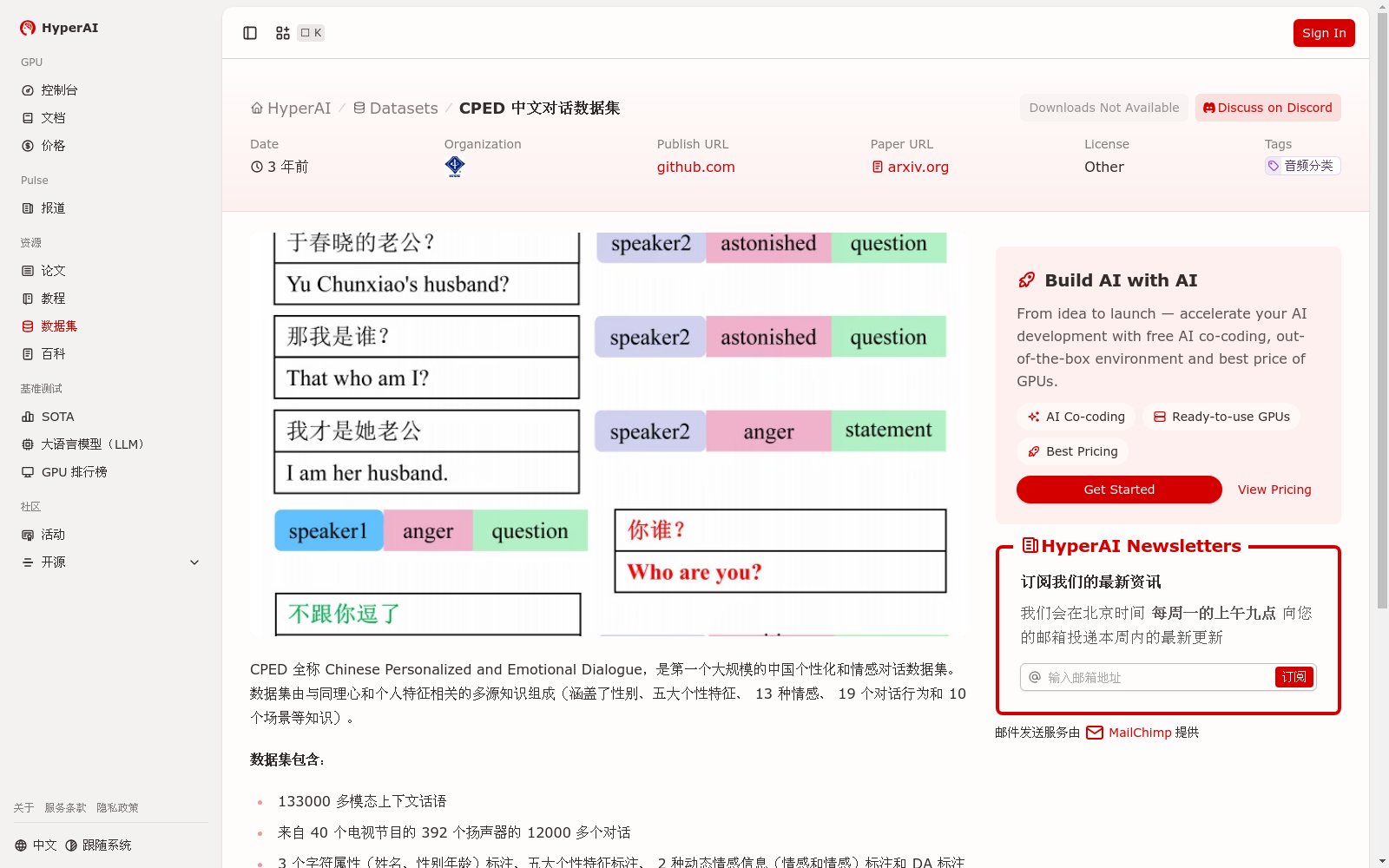
Task: Click the GPU 排行榜 monitor icon
Action: pos(28,472)
